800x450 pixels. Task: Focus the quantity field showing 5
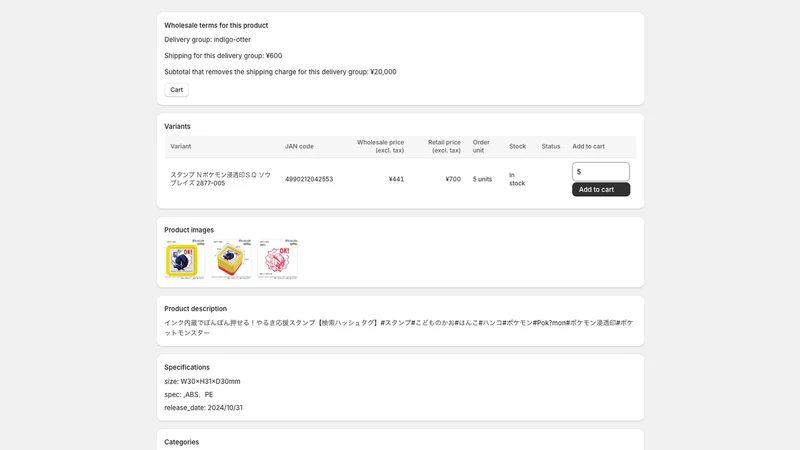tap(601, 171)
